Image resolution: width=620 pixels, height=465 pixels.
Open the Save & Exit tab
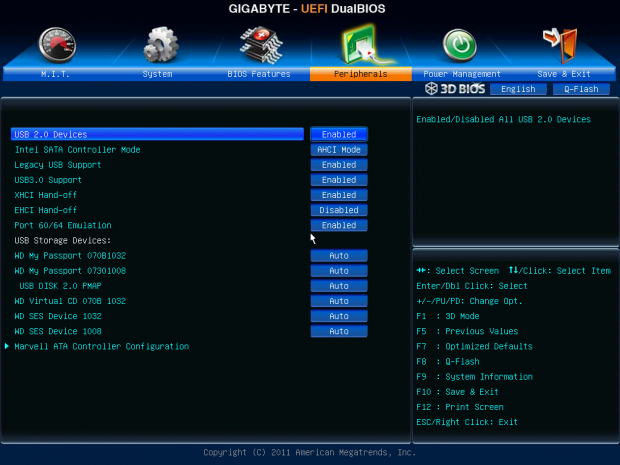click(564, 74)
